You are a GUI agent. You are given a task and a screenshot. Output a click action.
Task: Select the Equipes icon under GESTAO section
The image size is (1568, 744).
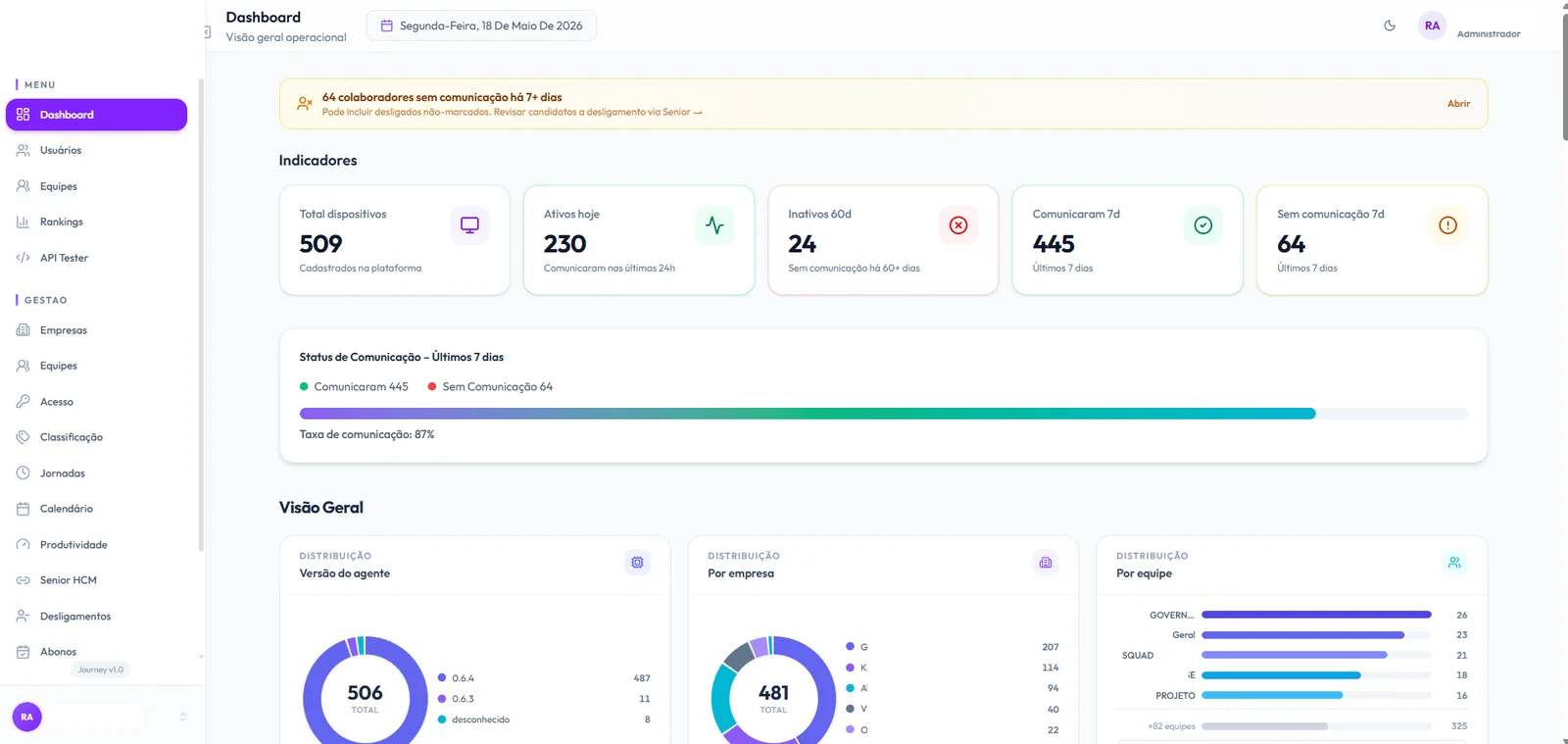click(x=23, y=366)
